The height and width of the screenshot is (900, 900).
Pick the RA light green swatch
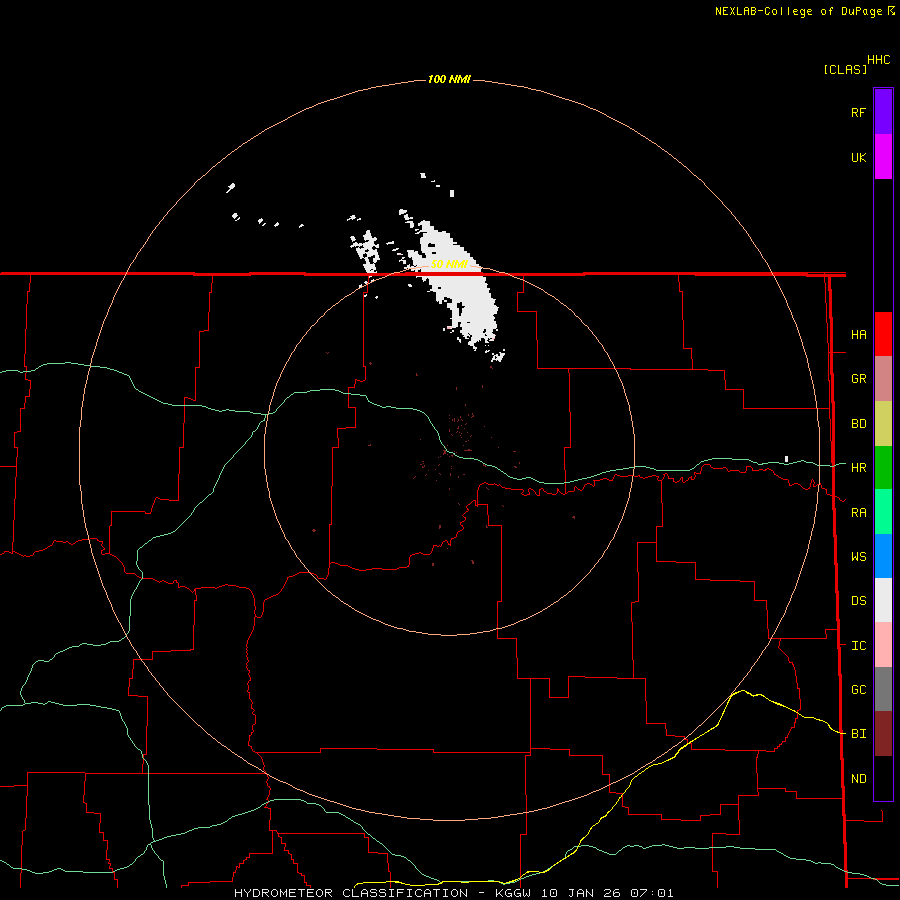coord(883,512)
